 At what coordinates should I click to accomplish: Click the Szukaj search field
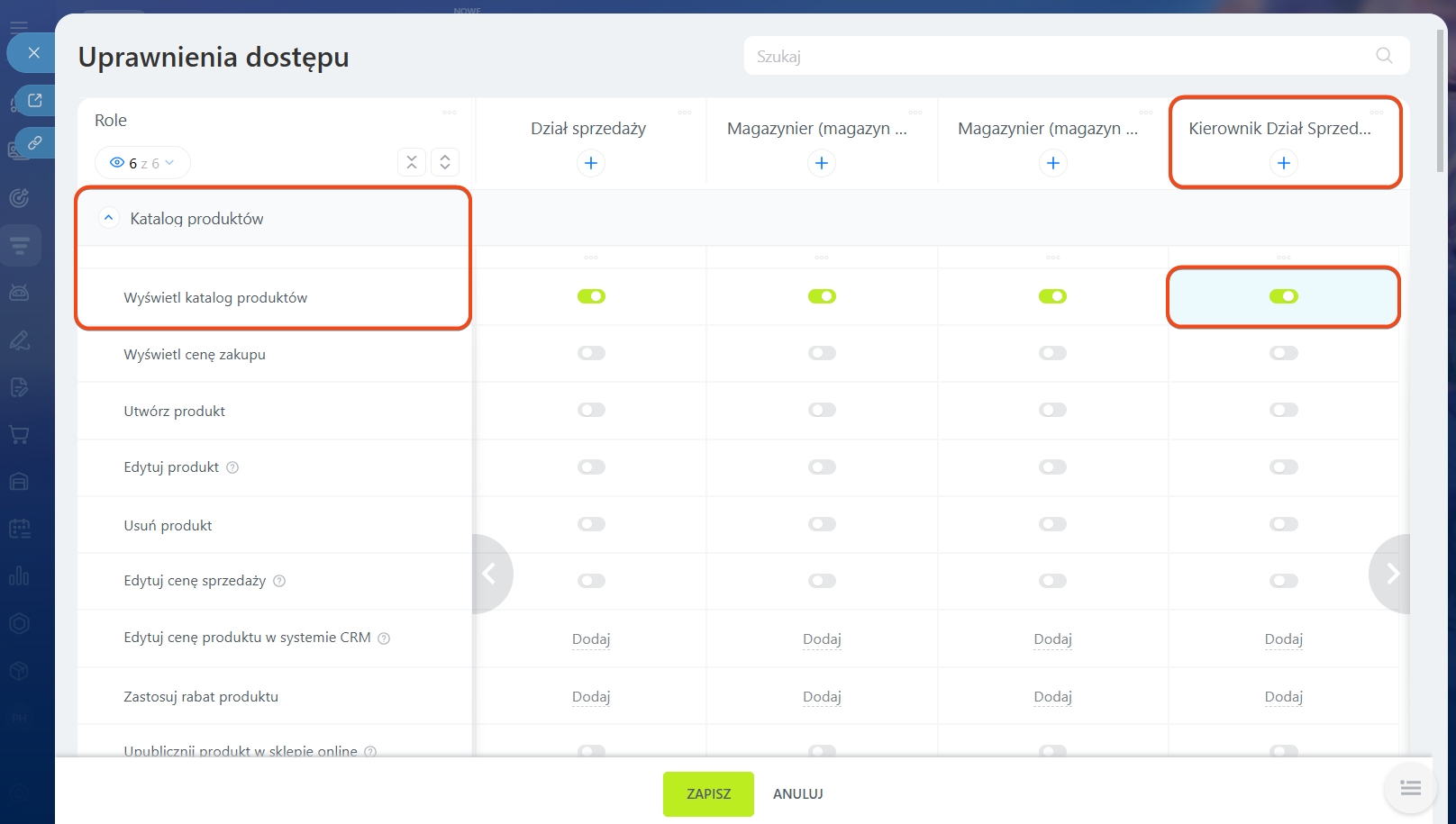click(1054, 56)
